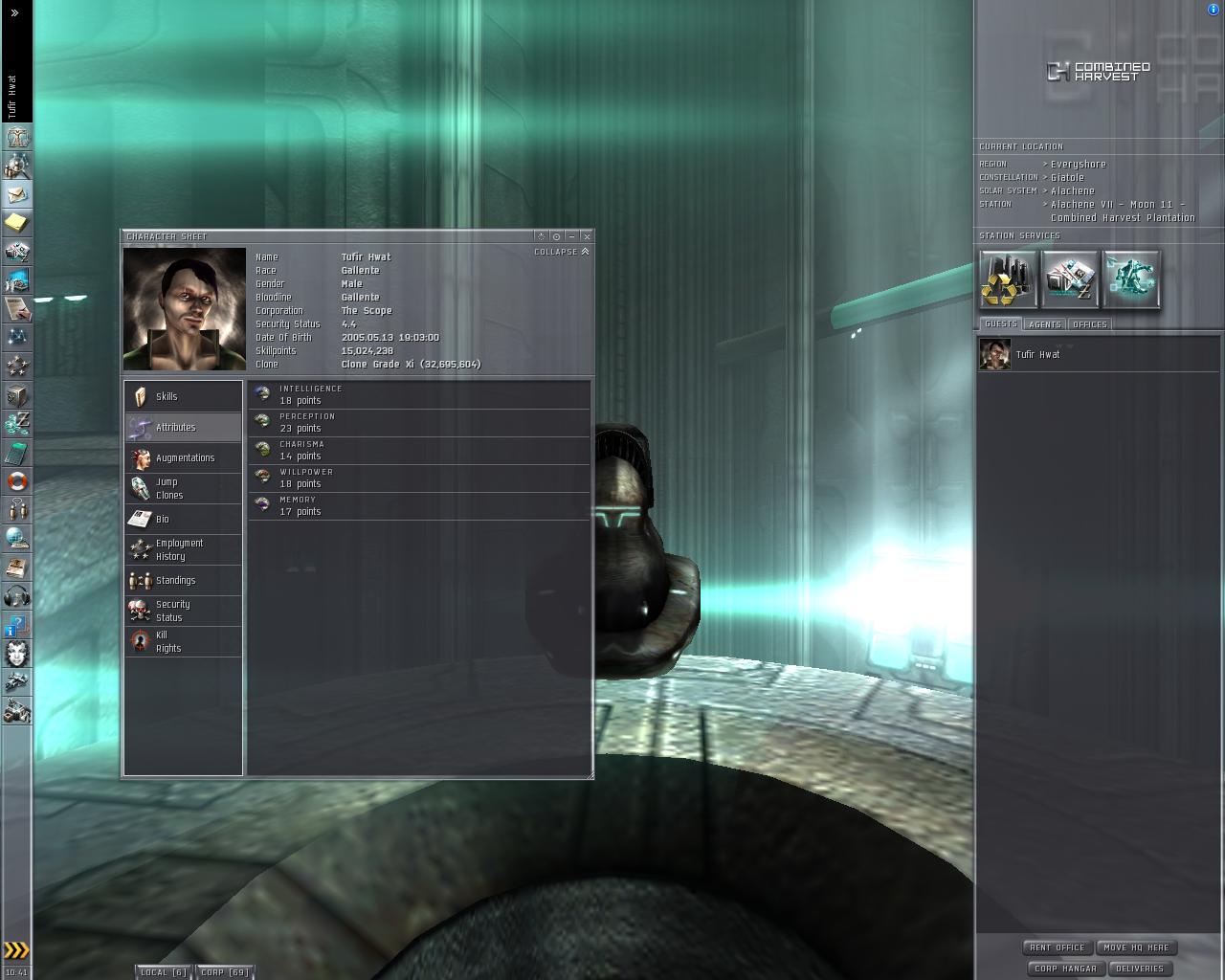Screen dimensions: 1225x980
Task: Switch to the Agents tab
Action: (1044, 324)
